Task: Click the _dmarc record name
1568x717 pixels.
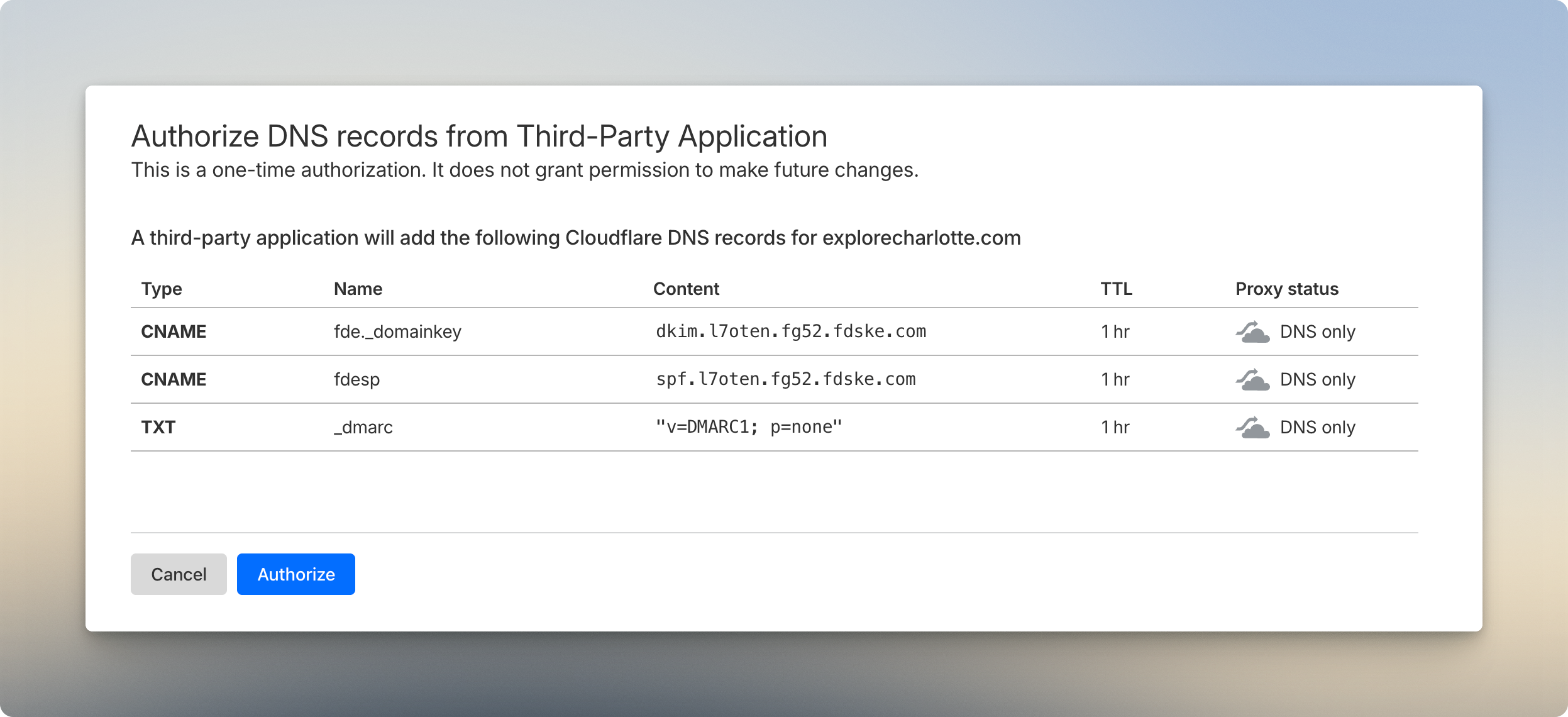Action: tap(363, 427)
